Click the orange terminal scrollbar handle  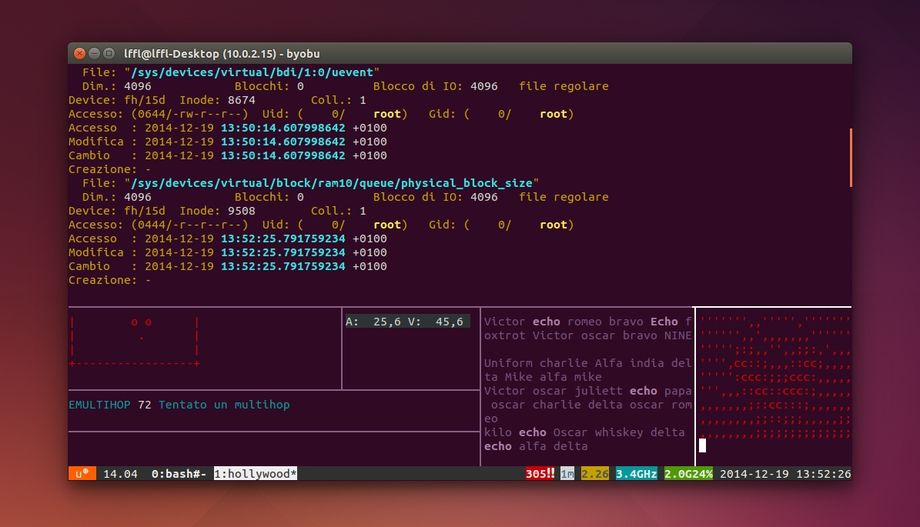pos(850,157)
